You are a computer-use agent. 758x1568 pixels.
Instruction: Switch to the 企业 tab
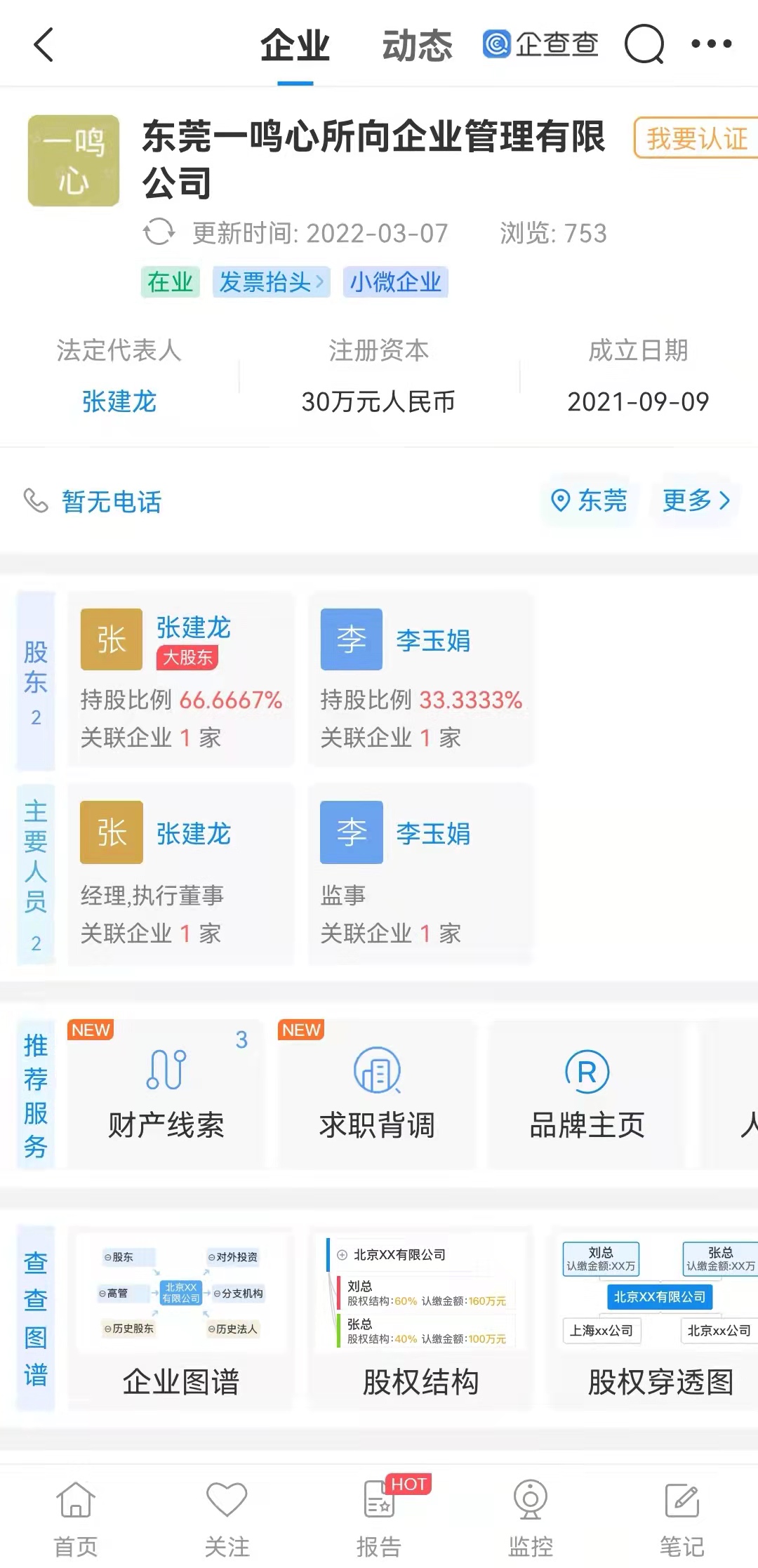pyautogui.click(x=295, y=46)
